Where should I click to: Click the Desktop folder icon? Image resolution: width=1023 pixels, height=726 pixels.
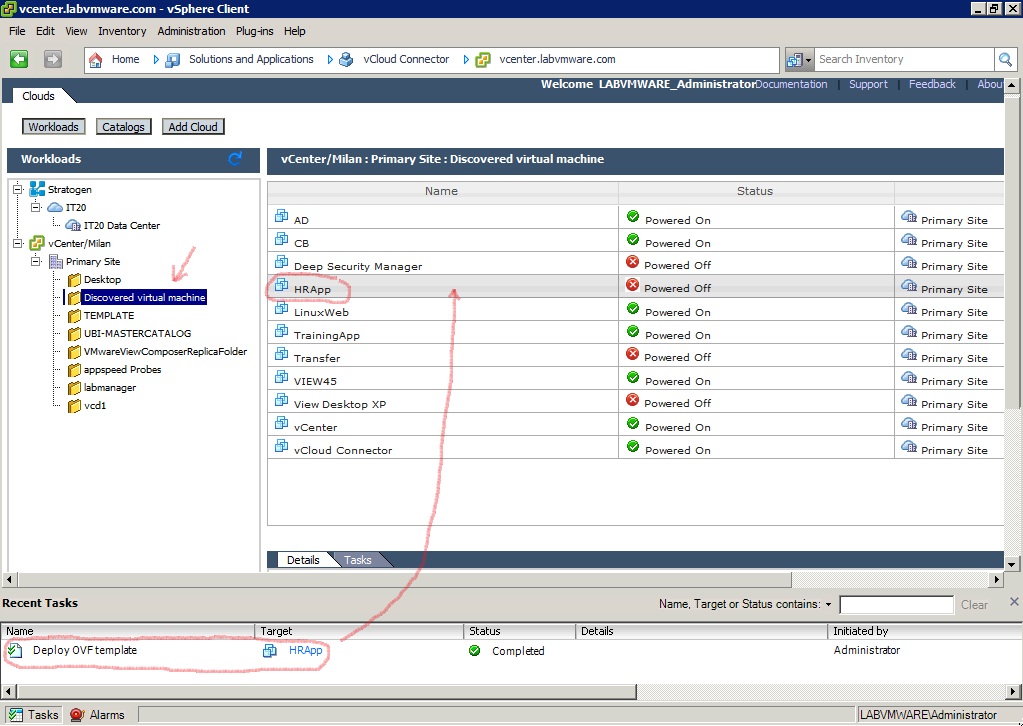click(x=74, y=280)
